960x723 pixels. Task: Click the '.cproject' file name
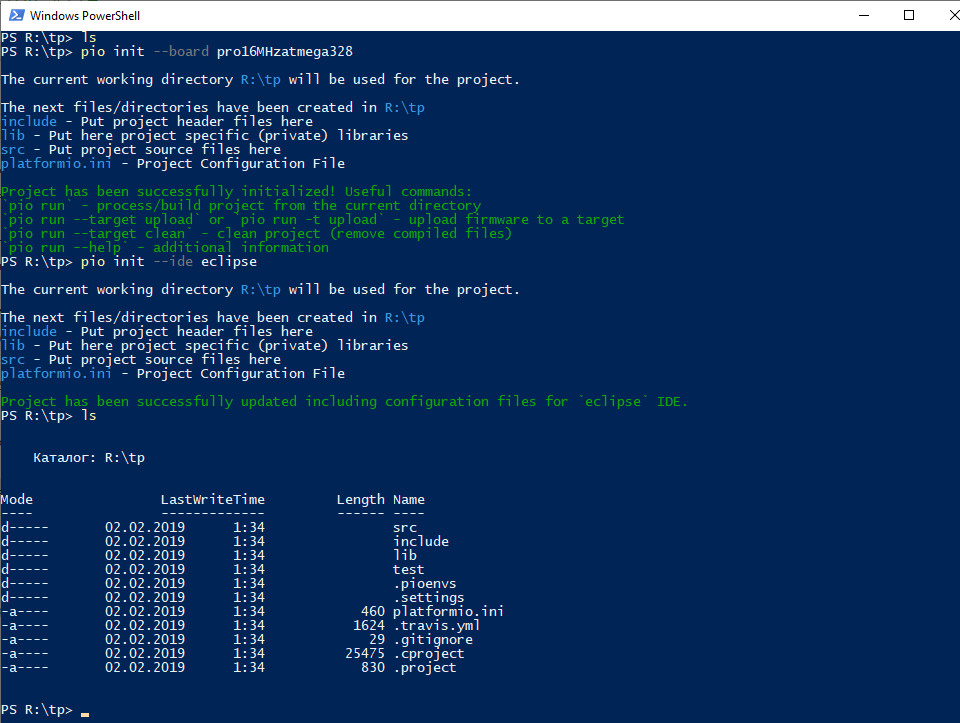(429, 654)
